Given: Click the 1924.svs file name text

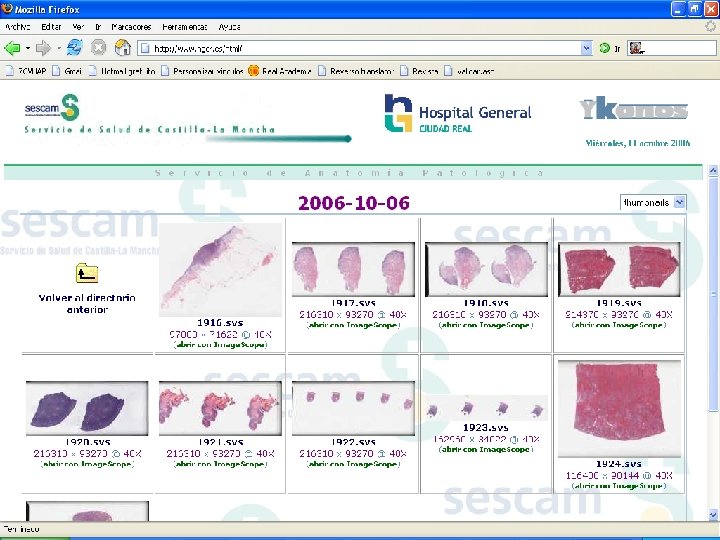Looking at the screenshot, I should pos(619,464).
